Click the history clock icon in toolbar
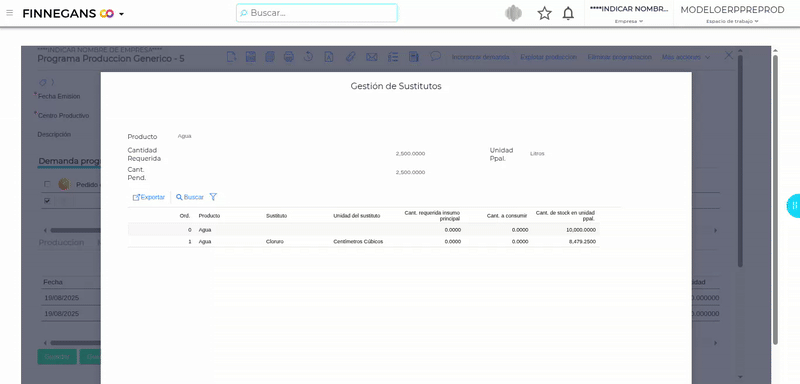The width and height of the screenshot is (800, 384). [x=308, y=57]
